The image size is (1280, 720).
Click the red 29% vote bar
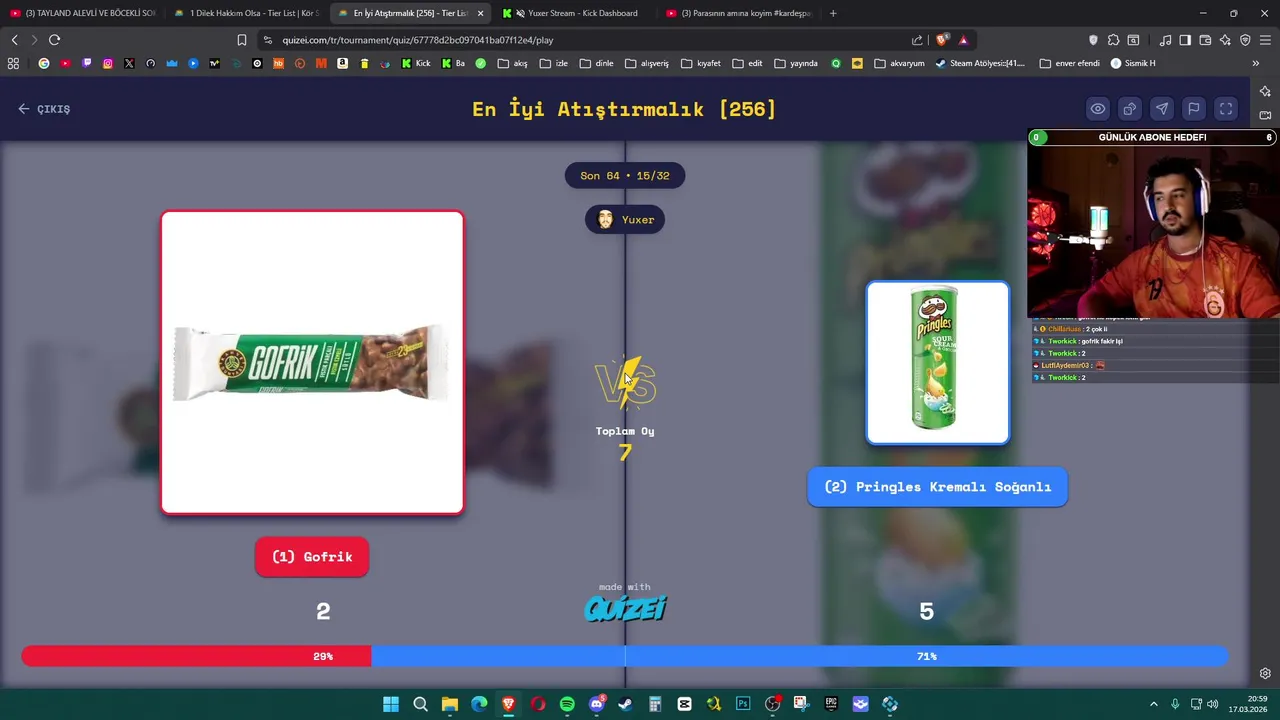tap(196, 656)
